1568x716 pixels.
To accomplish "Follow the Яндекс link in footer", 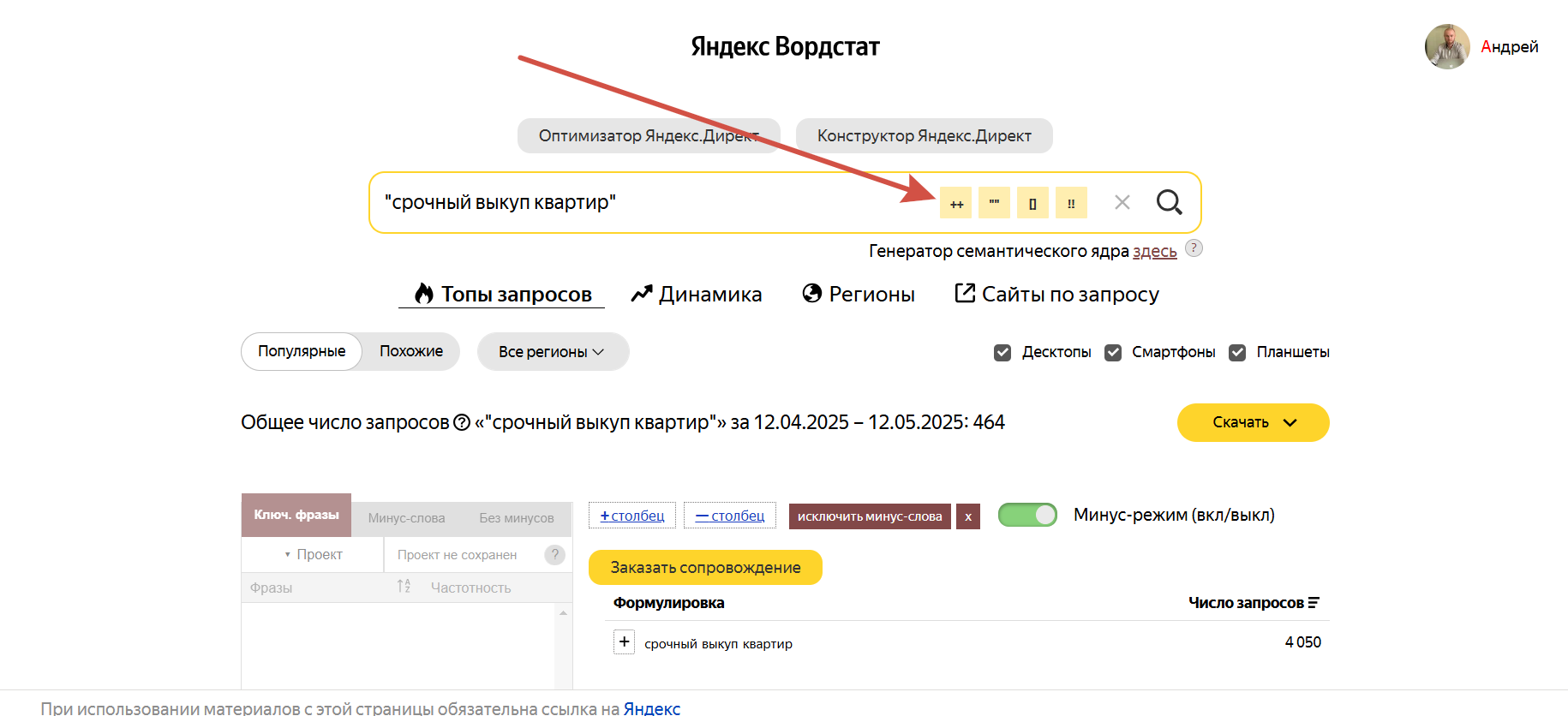I will point(651,708).
